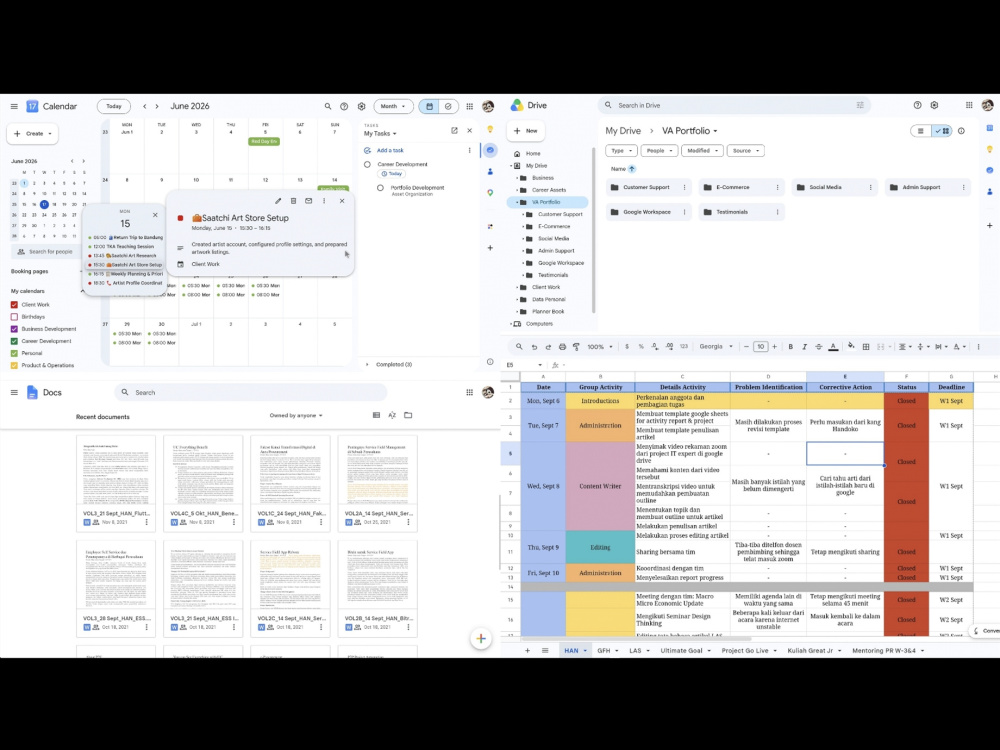The image size is (1000, 750).
Task: Click Add a task link
Action: pos(390,151)
